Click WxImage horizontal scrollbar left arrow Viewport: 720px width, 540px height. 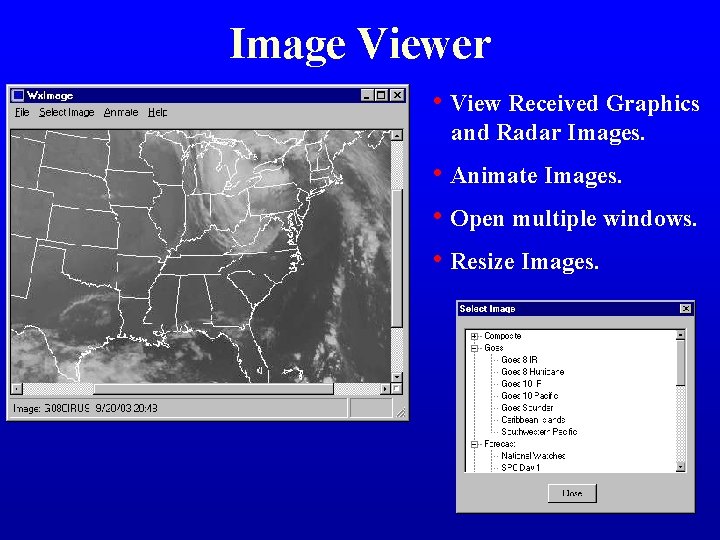pos(17,389)
